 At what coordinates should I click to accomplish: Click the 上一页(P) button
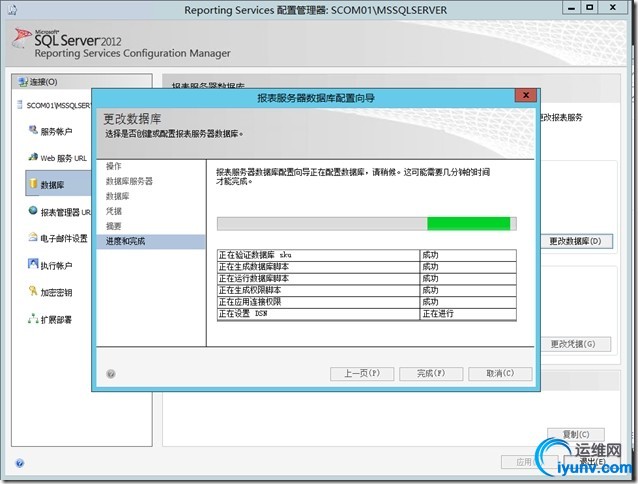click(362, 373)
